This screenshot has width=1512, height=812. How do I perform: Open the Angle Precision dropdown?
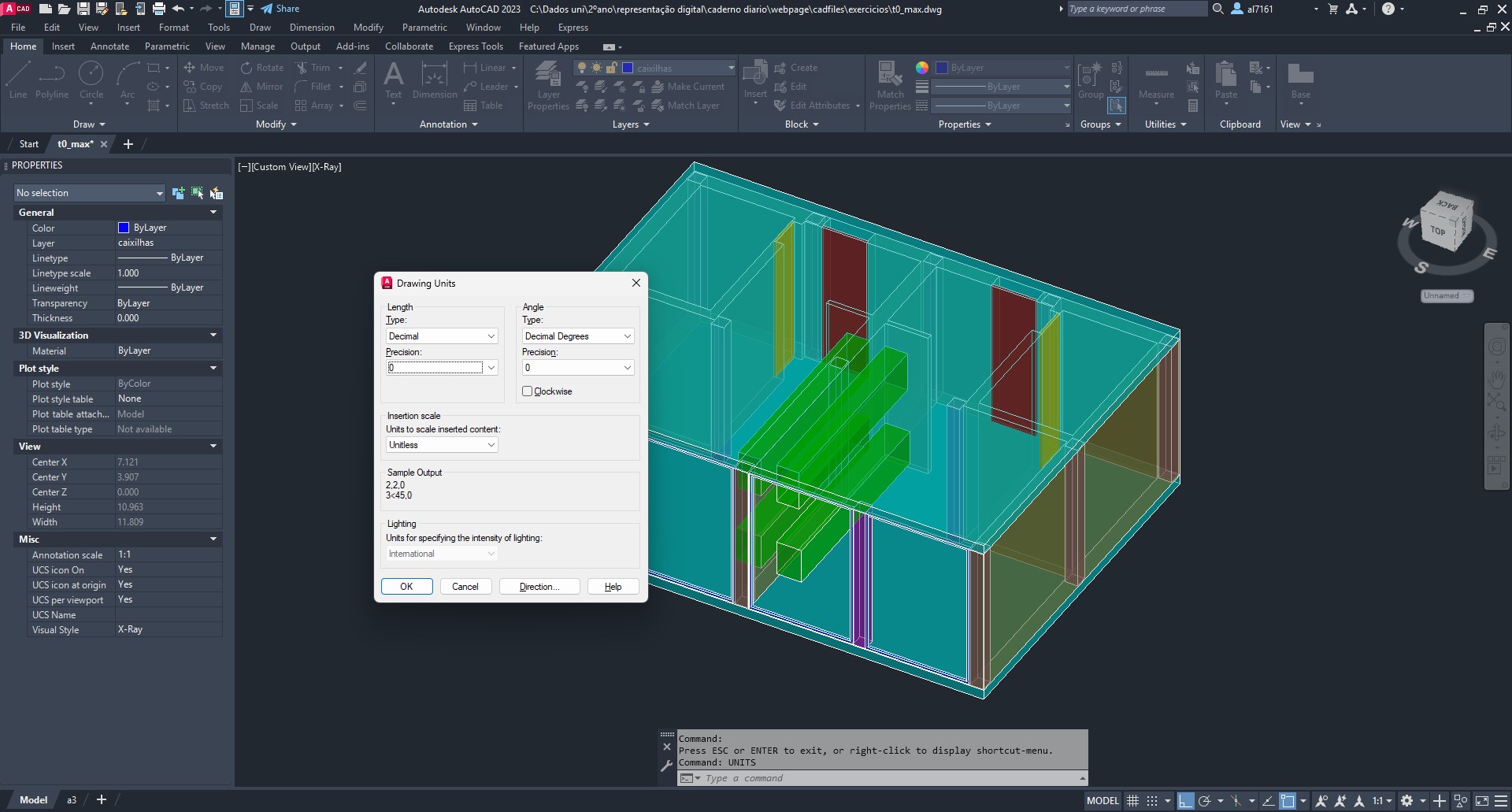578,368
